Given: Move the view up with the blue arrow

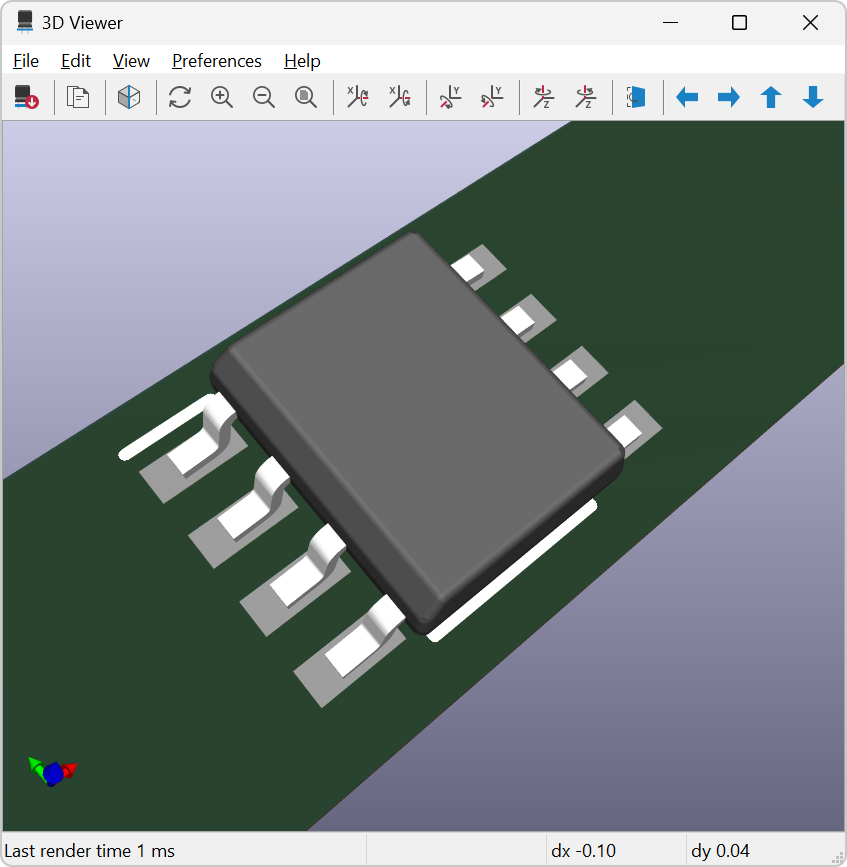Looking at the screenshot, I should point(771,97).
